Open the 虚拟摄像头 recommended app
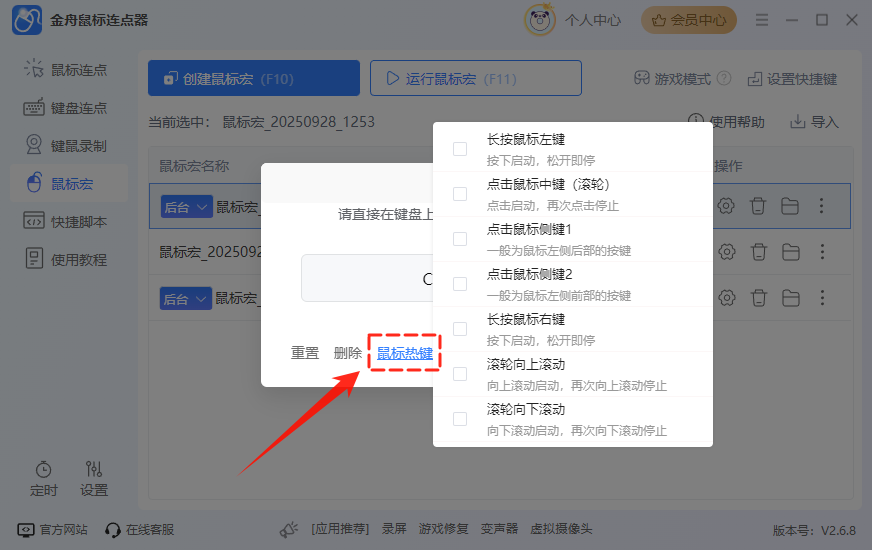Screen dimensions: 872x550 (561, 529)
